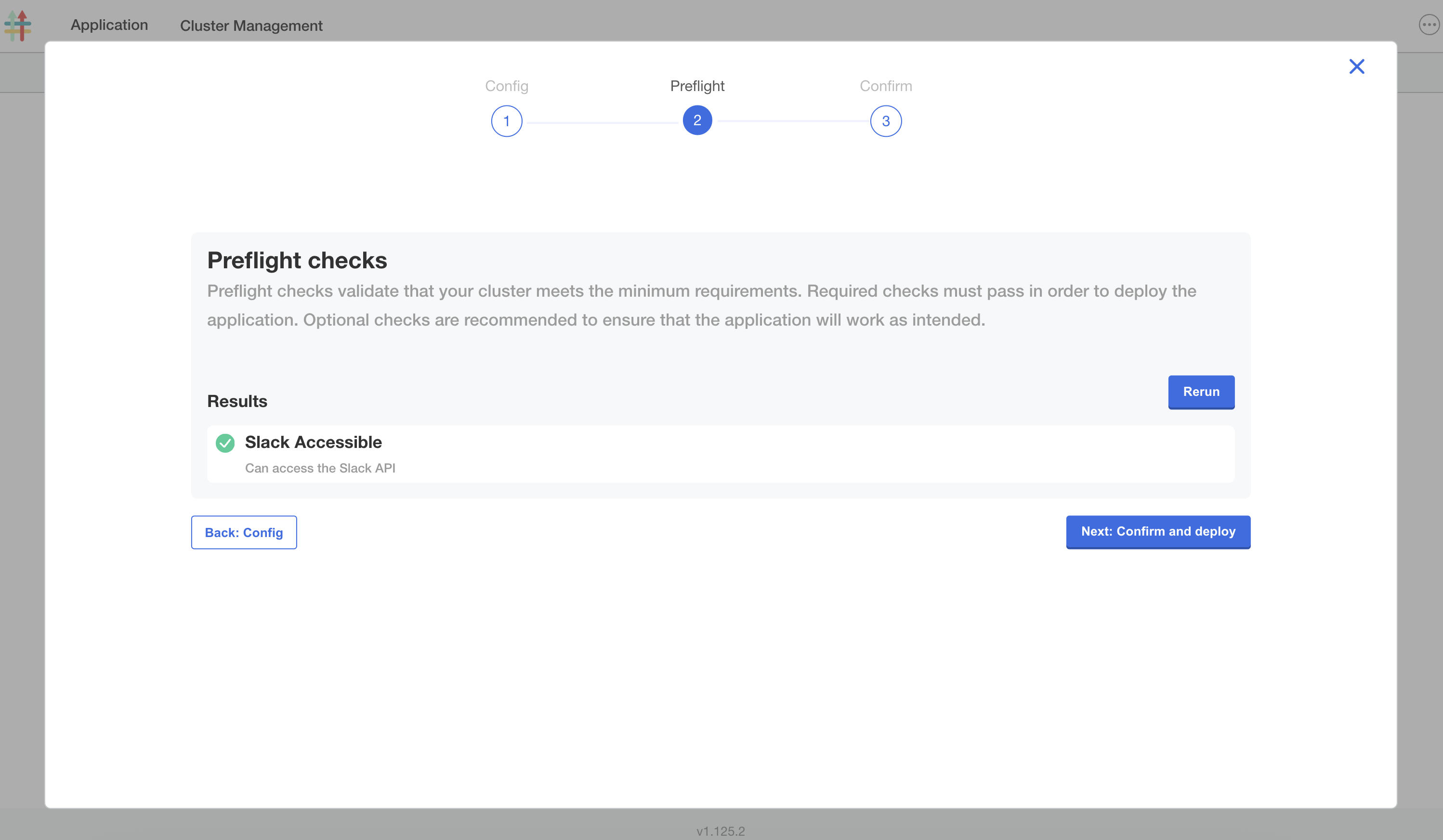Click the green checkmark beside Slack Accessible
1443x840 pixels.
pos(225,443)
